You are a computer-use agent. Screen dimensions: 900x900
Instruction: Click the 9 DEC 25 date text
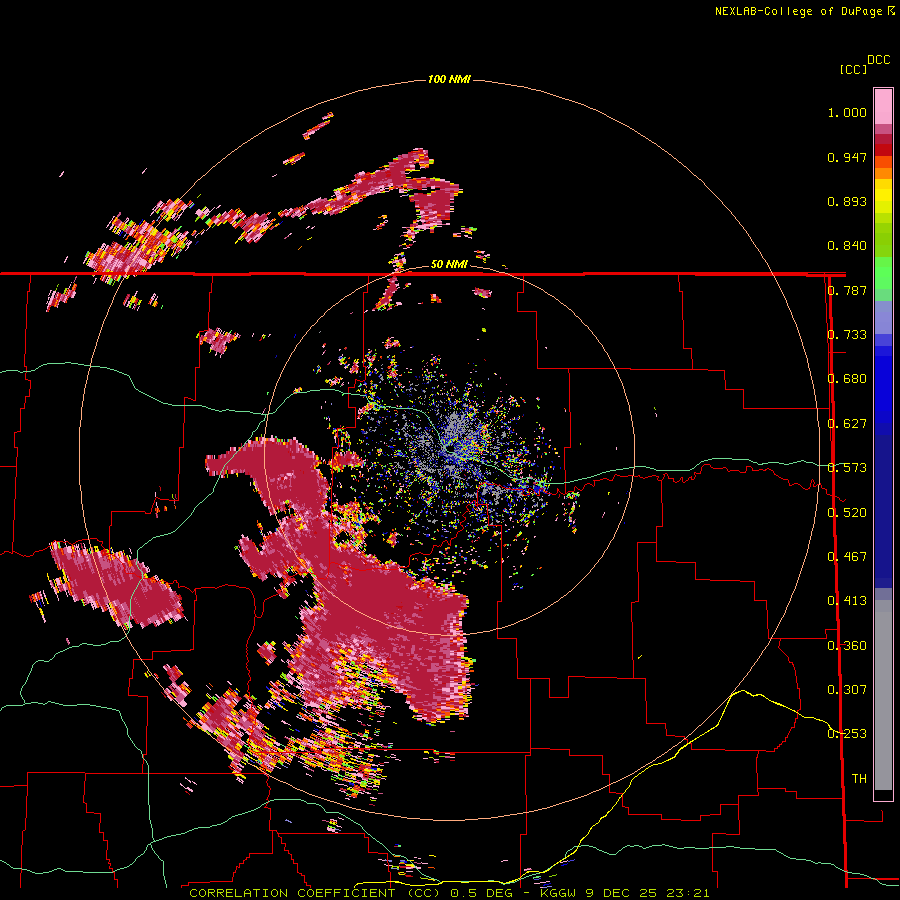621,893
